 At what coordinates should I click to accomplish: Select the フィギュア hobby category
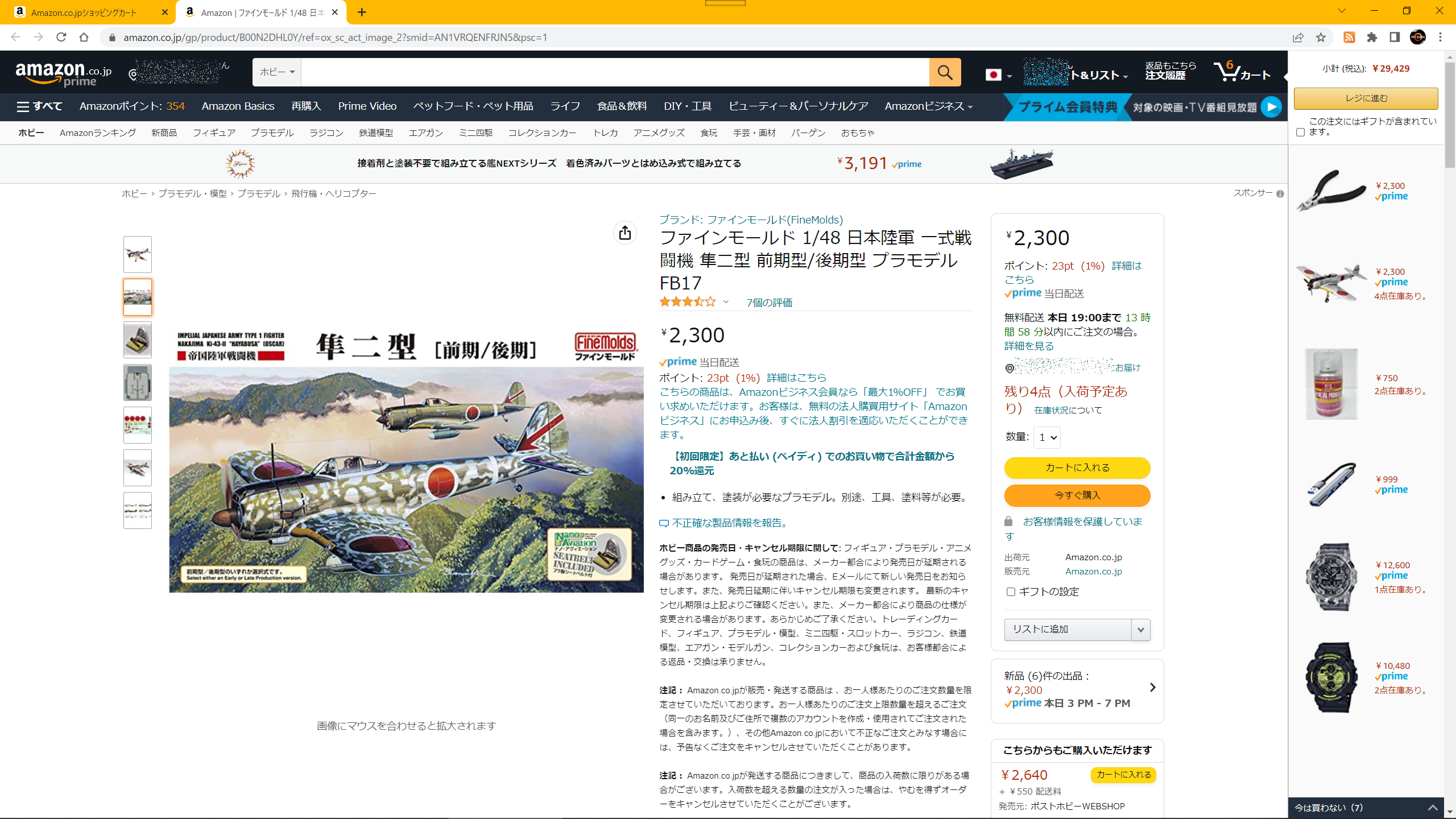click(x=214, y=133)
